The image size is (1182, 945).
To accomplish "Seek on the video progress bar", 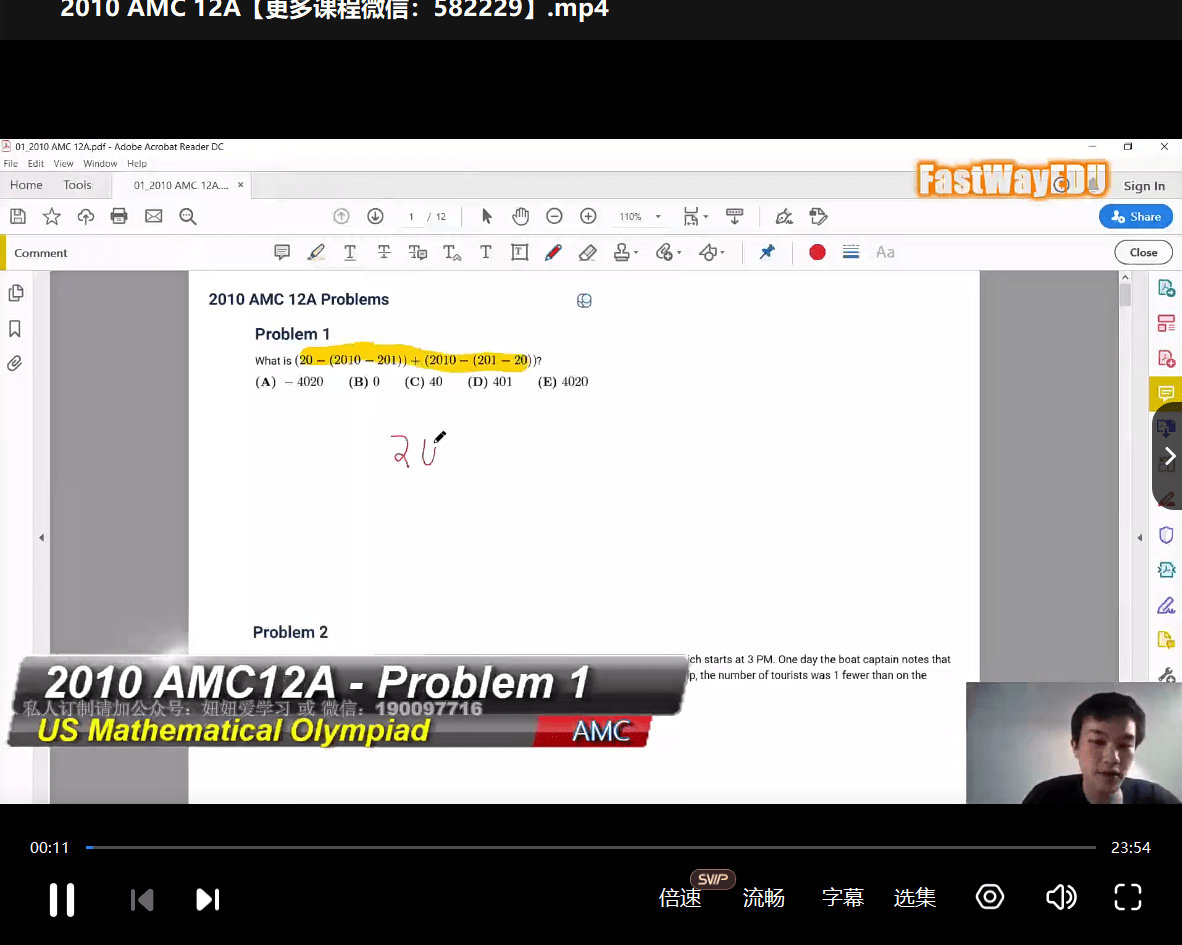I will click(x=591, y=848).
